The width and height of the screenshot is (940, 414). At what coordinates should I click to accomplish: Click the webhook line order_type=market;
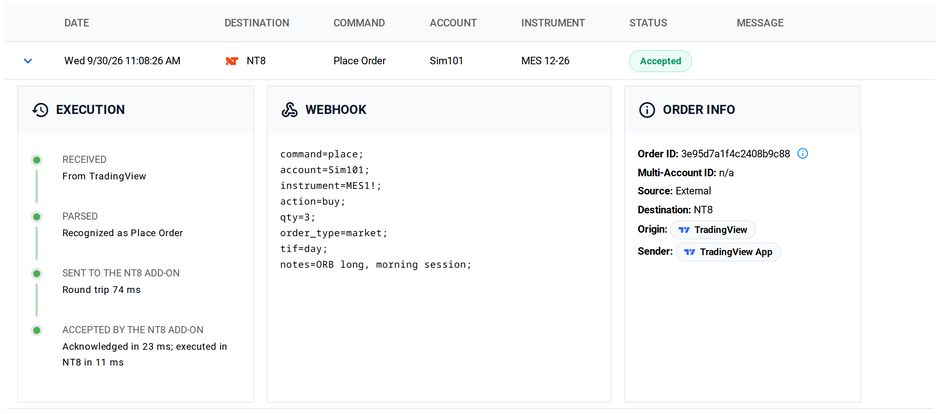pos(334,233)
